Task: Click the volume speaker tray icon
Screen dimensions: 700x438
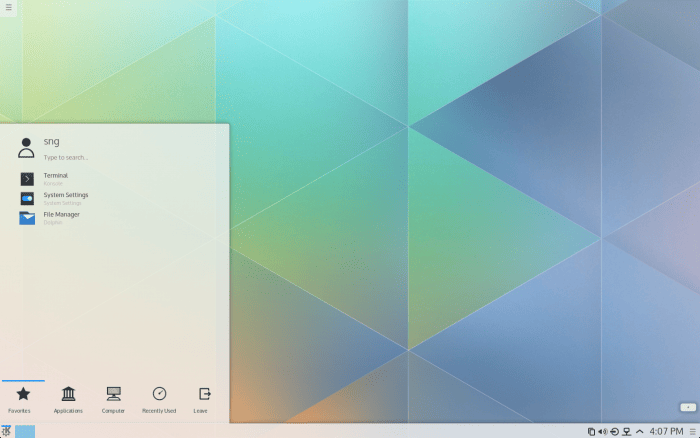Action: 602,431
